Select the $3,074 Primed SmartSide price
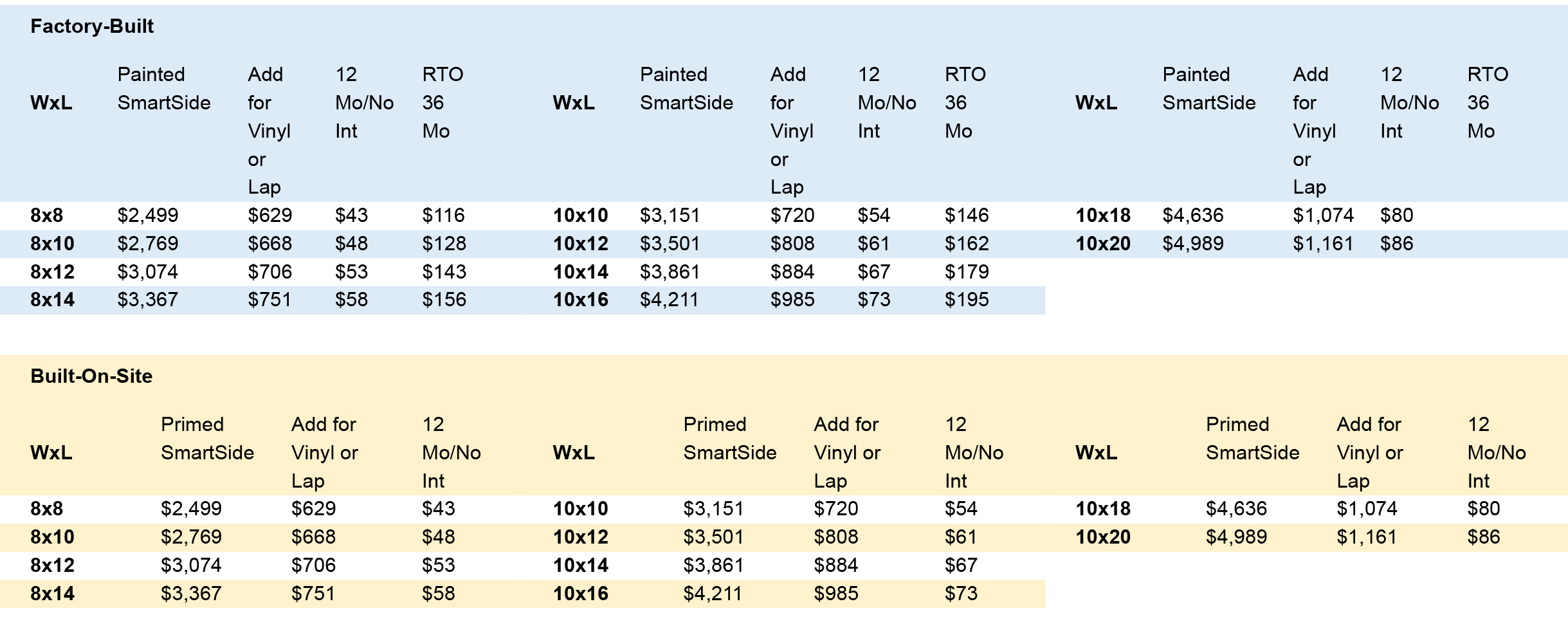 191,565
